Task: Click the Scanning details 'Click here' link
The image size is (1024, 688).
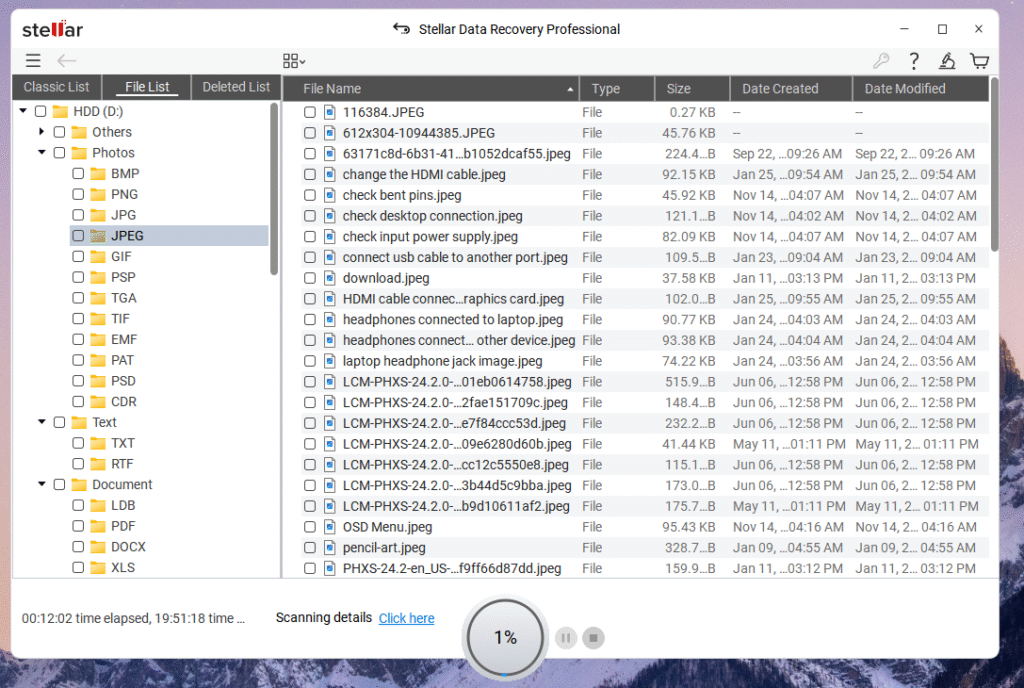Action: 406,618
